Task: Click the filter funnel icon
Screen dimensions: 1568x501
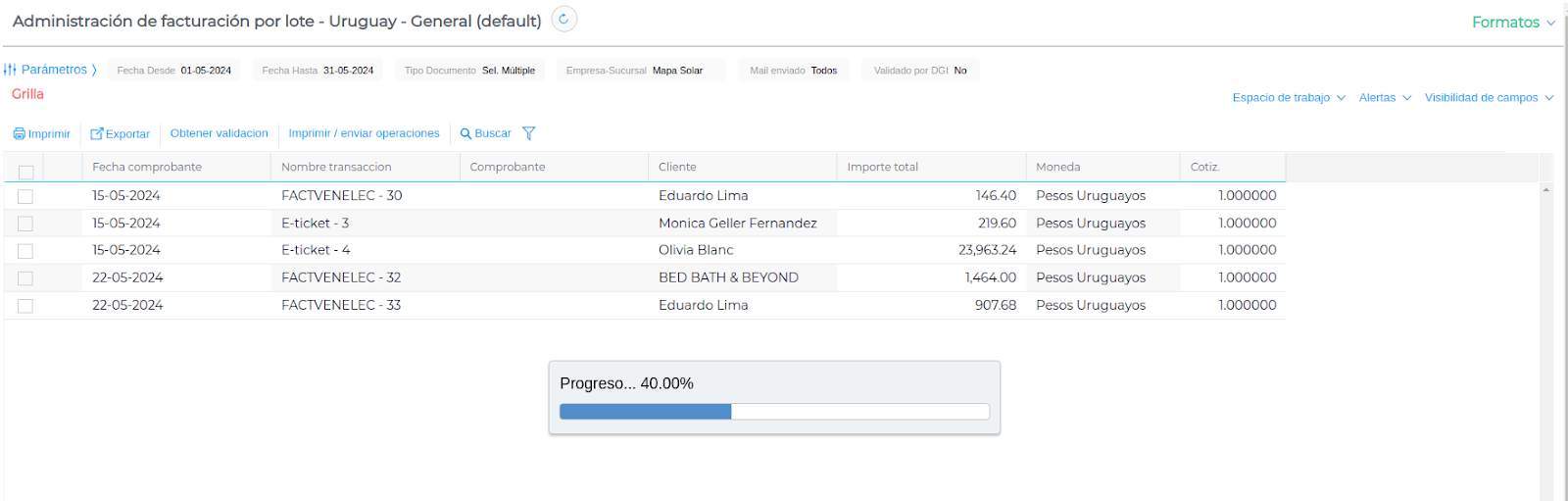Action: tap(529, 133)
